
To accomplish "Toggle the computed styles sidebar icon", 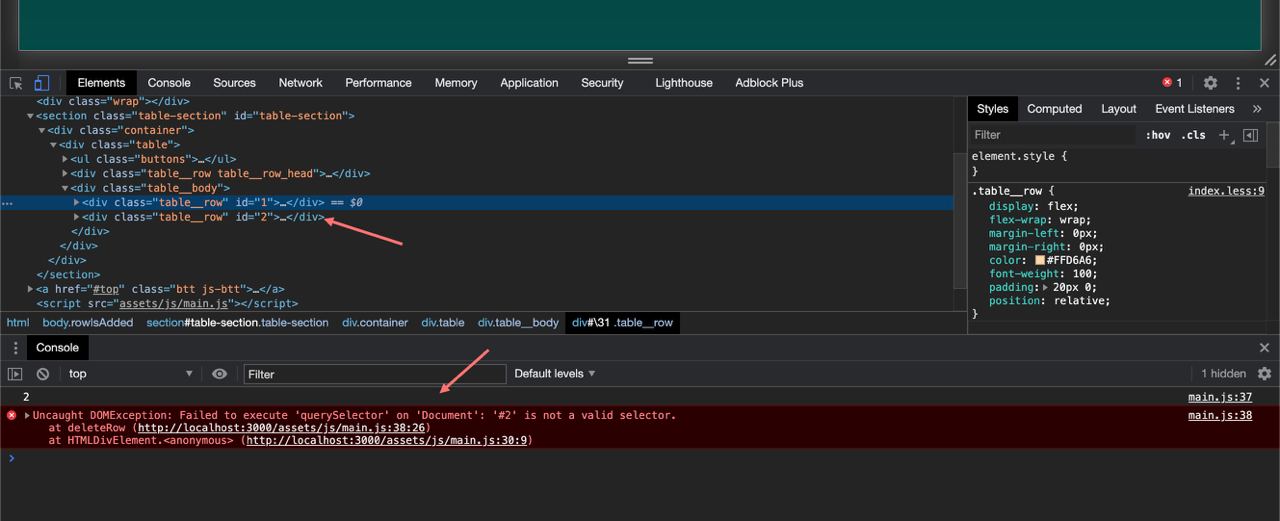I will coord(1251,135).
